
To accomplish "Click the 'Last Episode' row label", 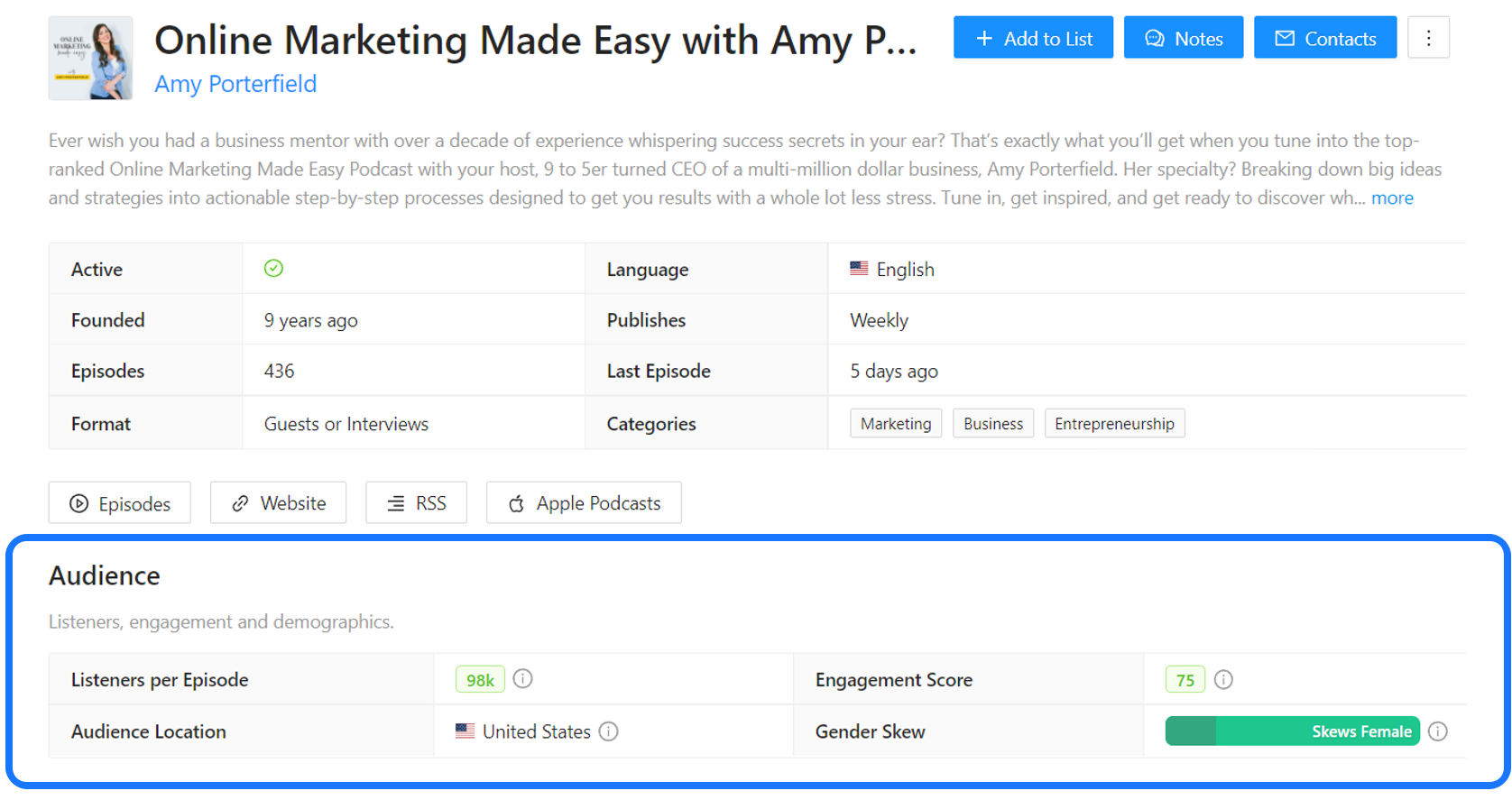I will pyautogui.click(x=659, y=371).
